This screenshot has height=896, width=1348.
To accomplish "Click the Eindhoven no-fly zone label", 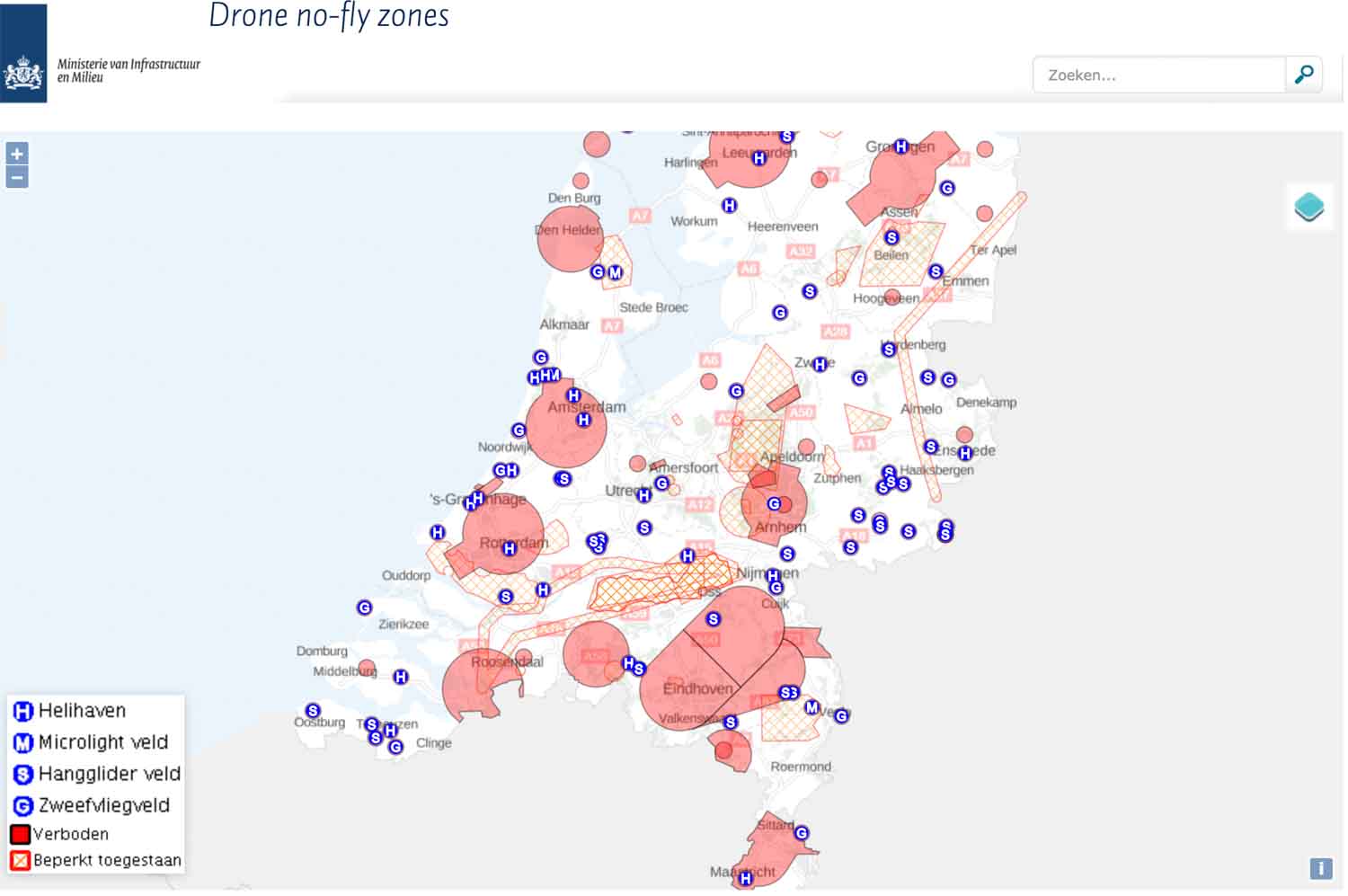I will click(x=697, y=689).
